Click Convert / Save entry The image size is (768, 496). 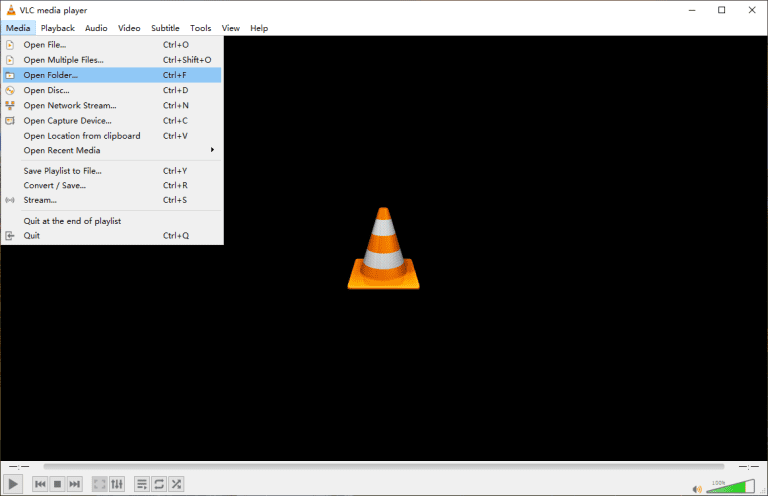pyautogui.click(x=54, y=185)
